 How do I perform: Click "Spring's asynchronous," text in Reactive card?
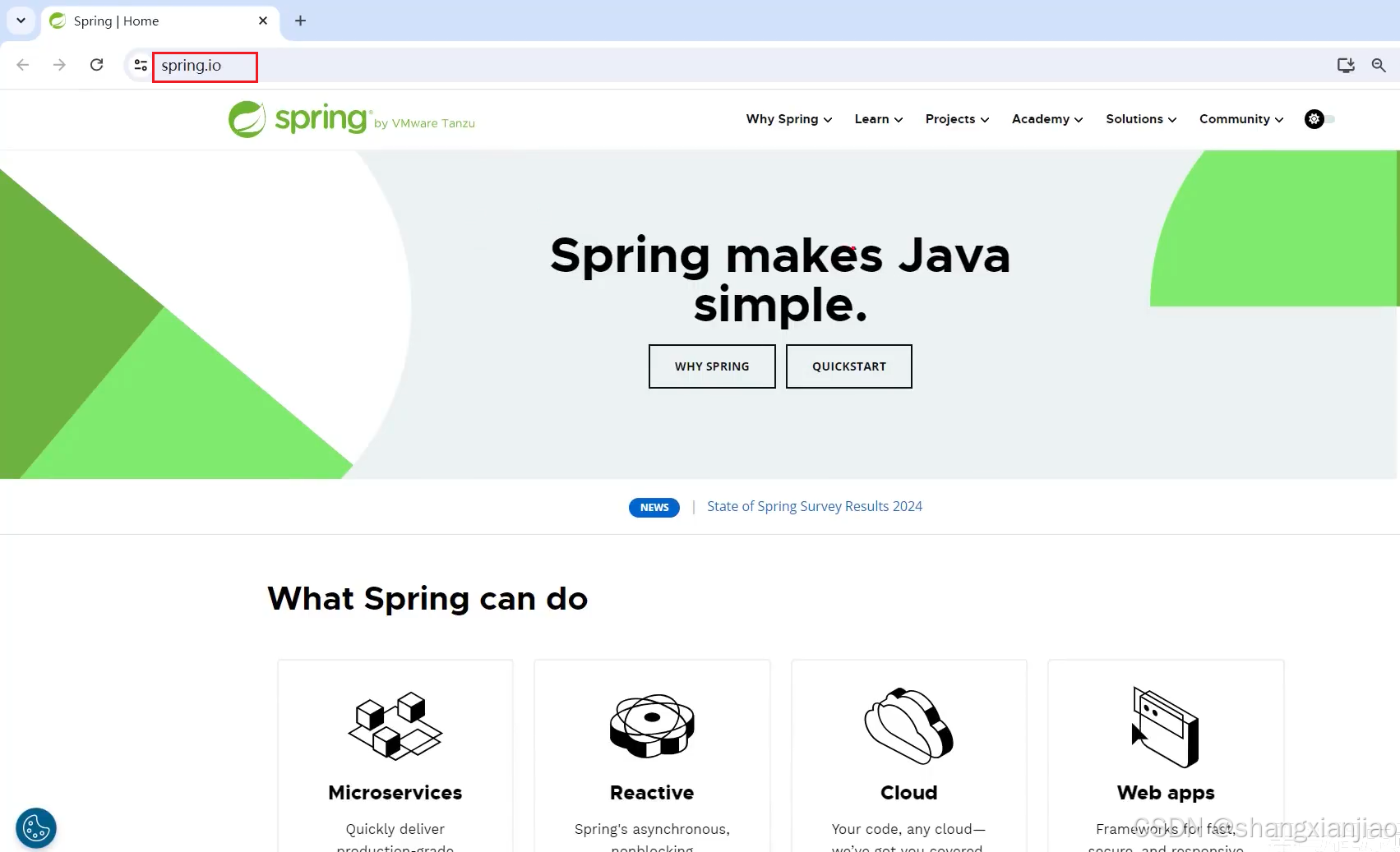(x=652, y=829)
